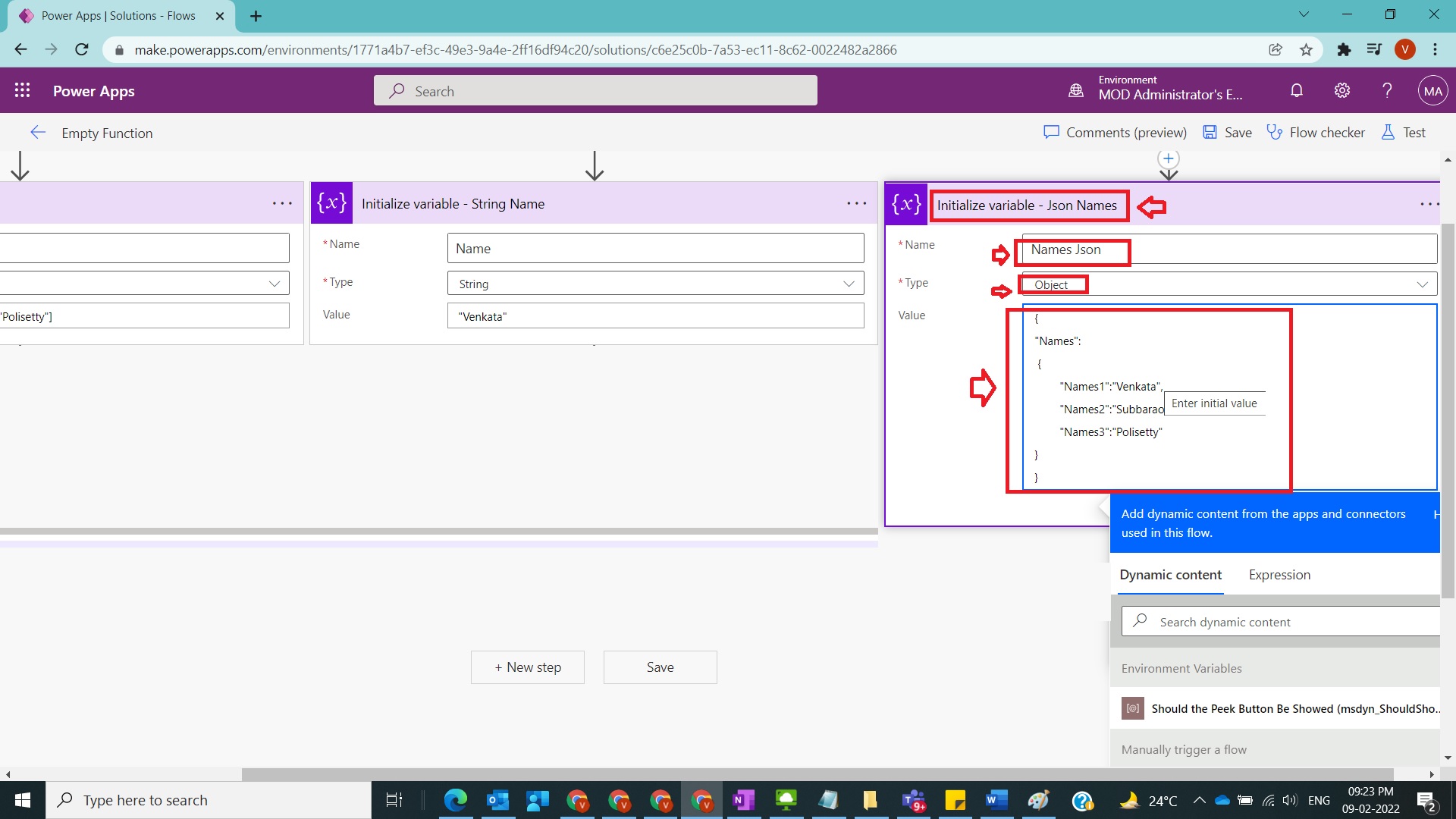This screenshot has height=819, width=1456.
Task: Open ellipsis menu for String Name action
Action: [857, 203]
